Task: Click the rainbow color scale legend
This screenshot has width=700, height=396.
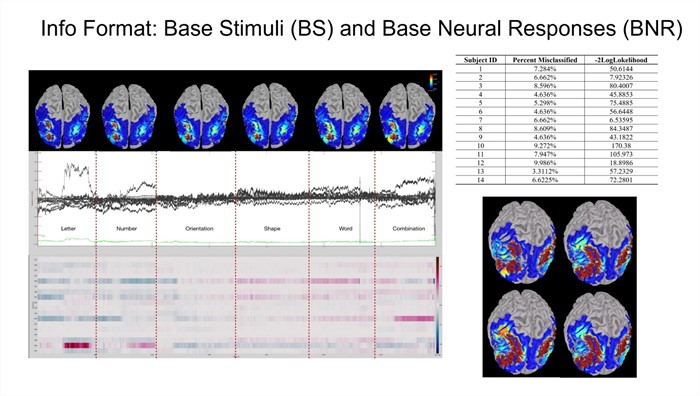Action: coord(432,82)
